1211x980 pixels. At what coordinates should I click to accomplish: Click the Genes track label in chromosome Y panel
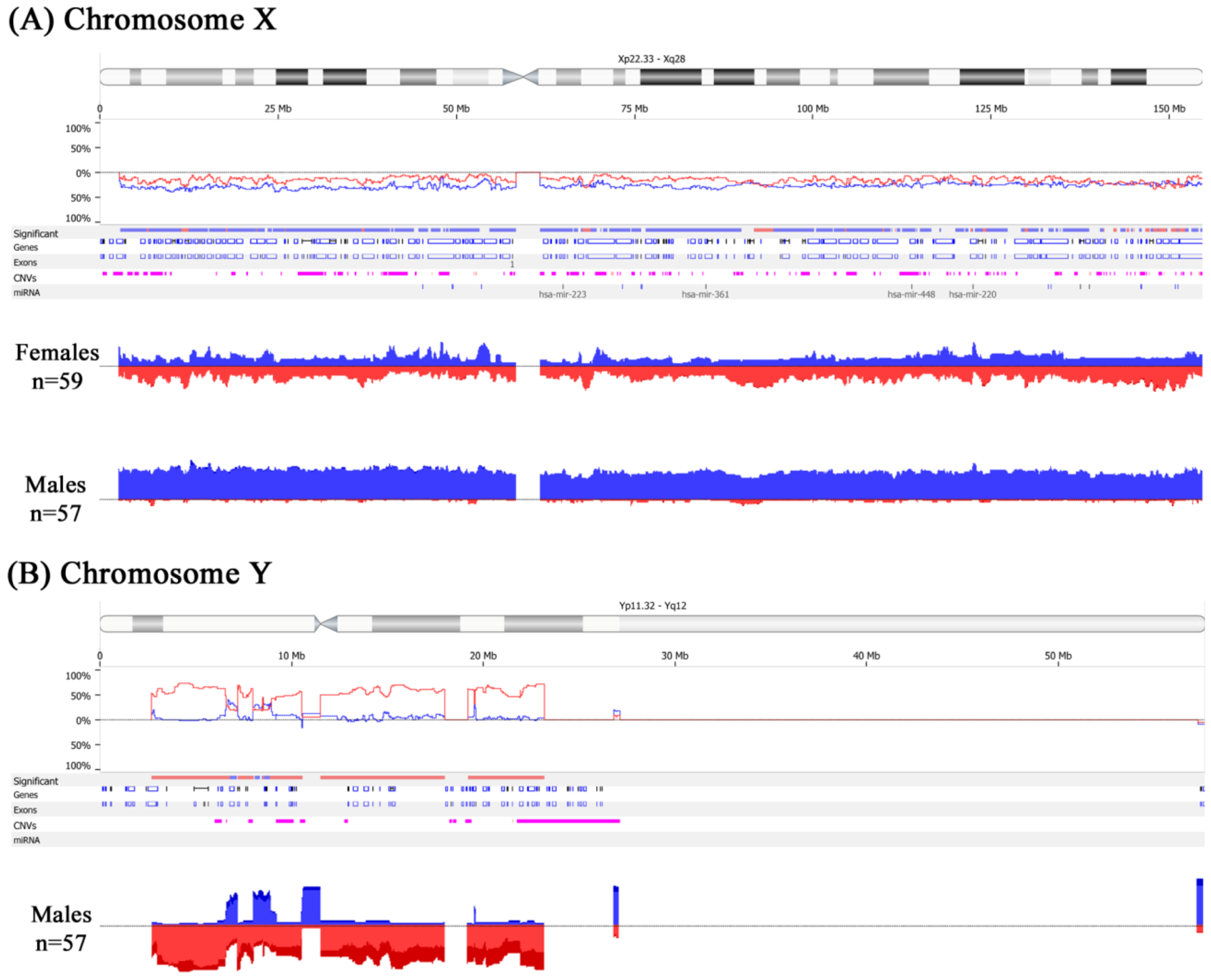point(26,795)
